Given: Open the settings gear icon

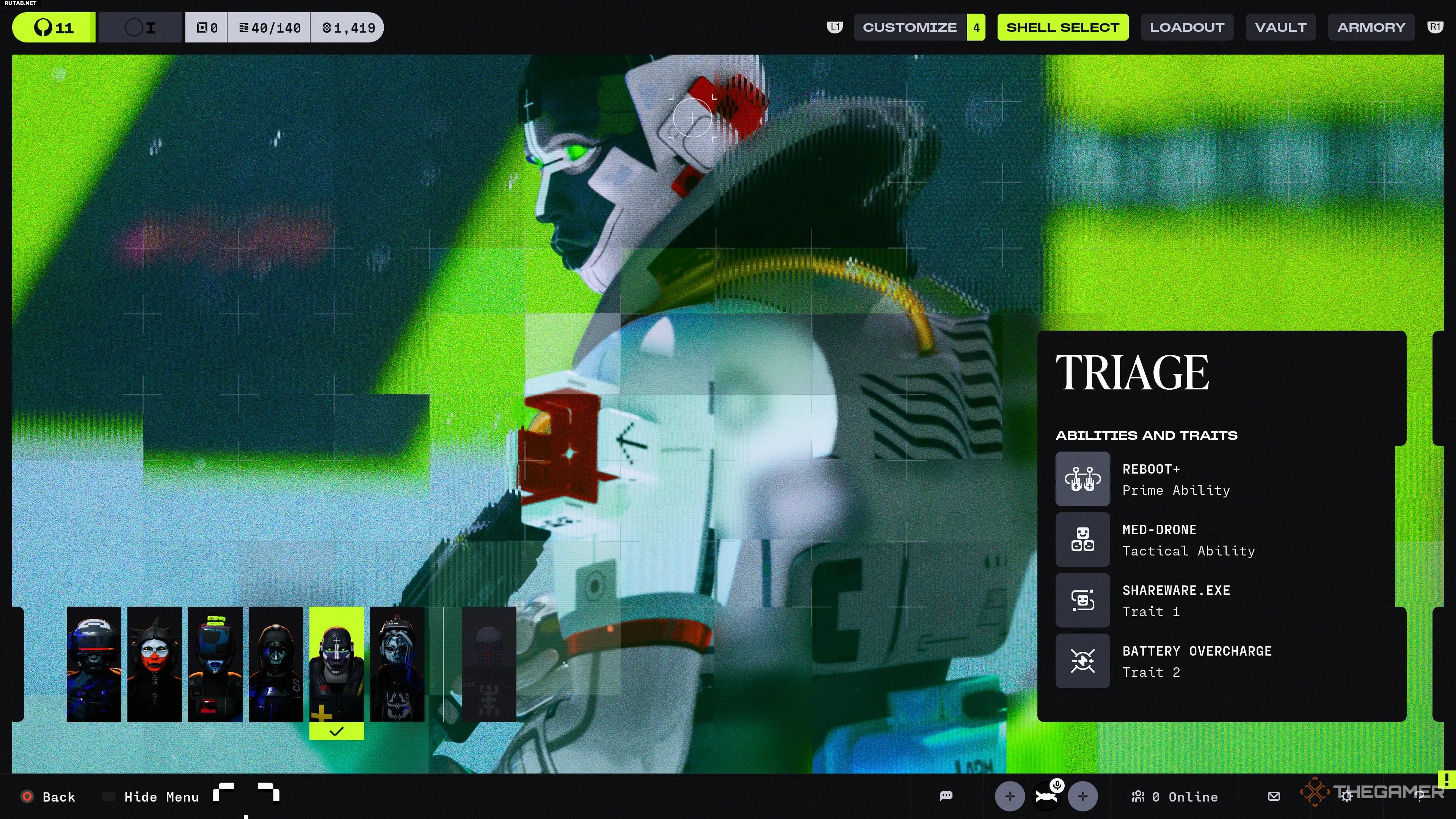Looking at the screenshot, I should pyautogui.click(x=1346, y=796).
